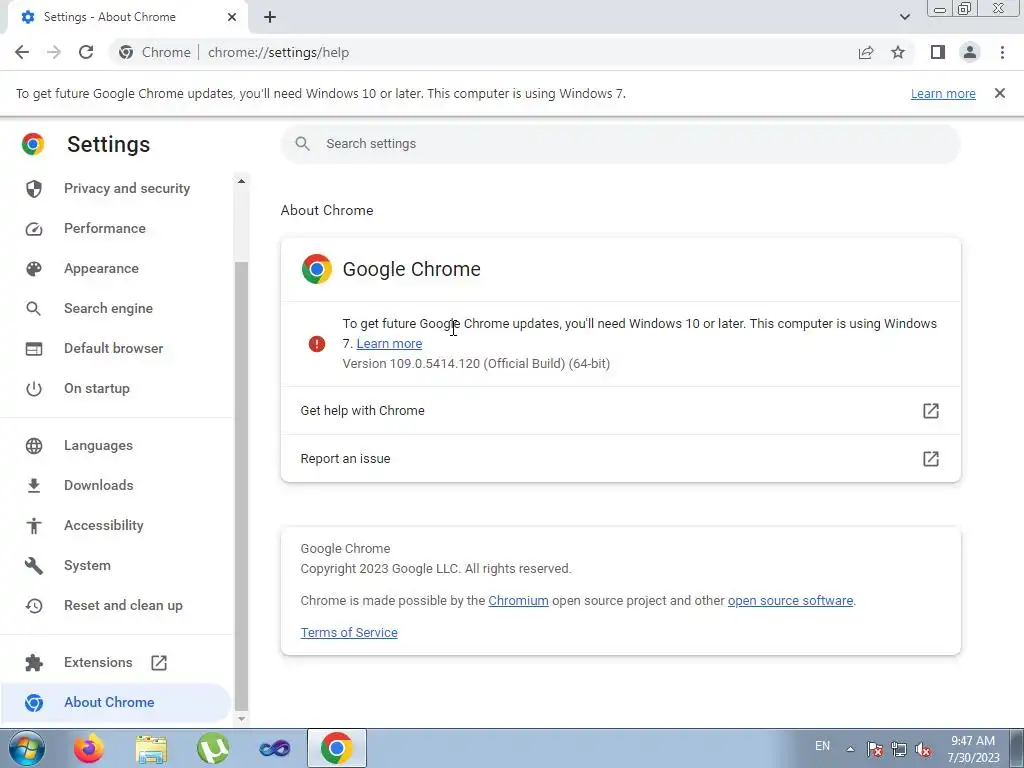Open the Windows Start button
This screenshot has width=1024, height=768.
tap(27, 748)
